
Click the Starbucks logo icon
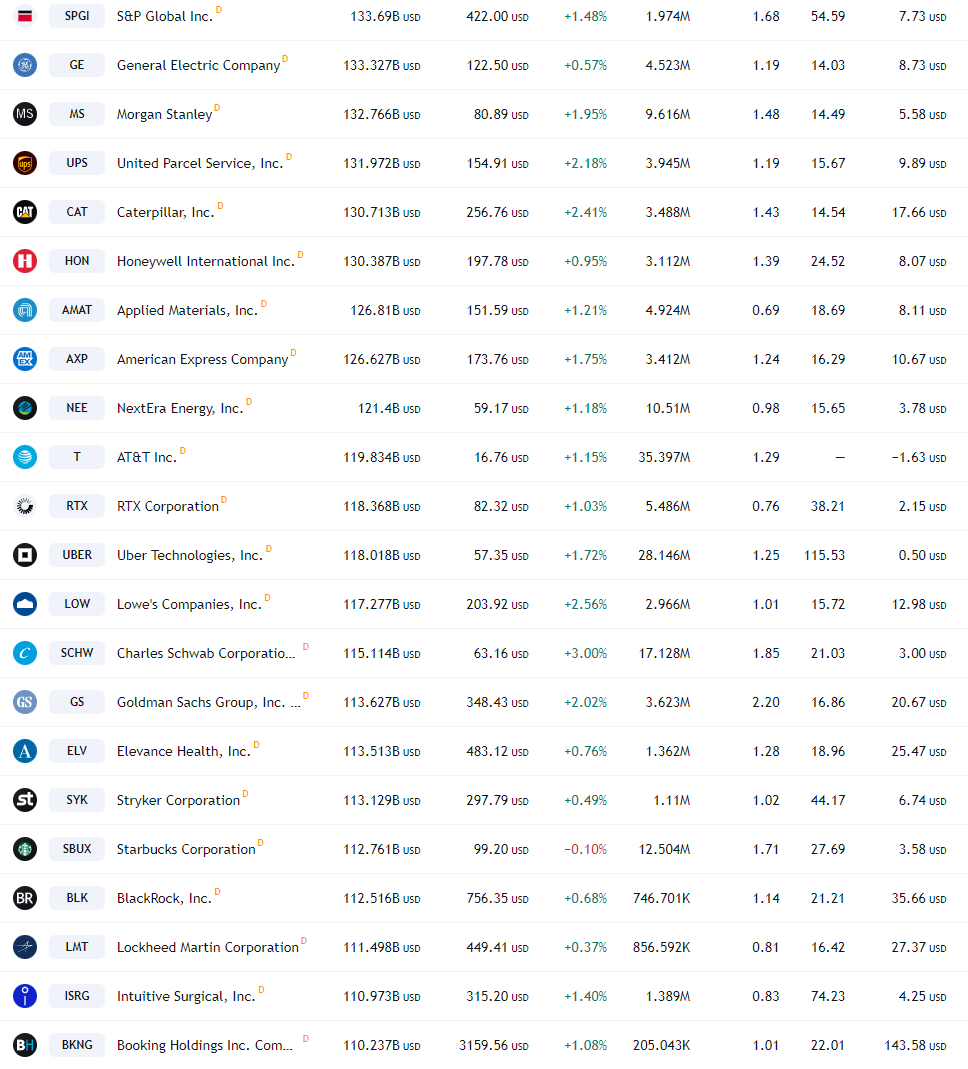click(25, 849)
